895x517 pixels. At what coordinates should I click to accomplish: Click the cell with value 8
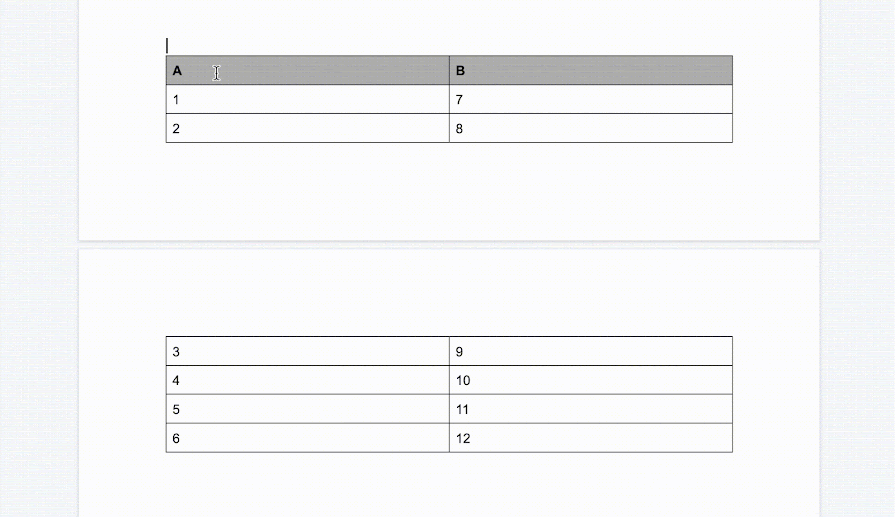pos(591,128)
